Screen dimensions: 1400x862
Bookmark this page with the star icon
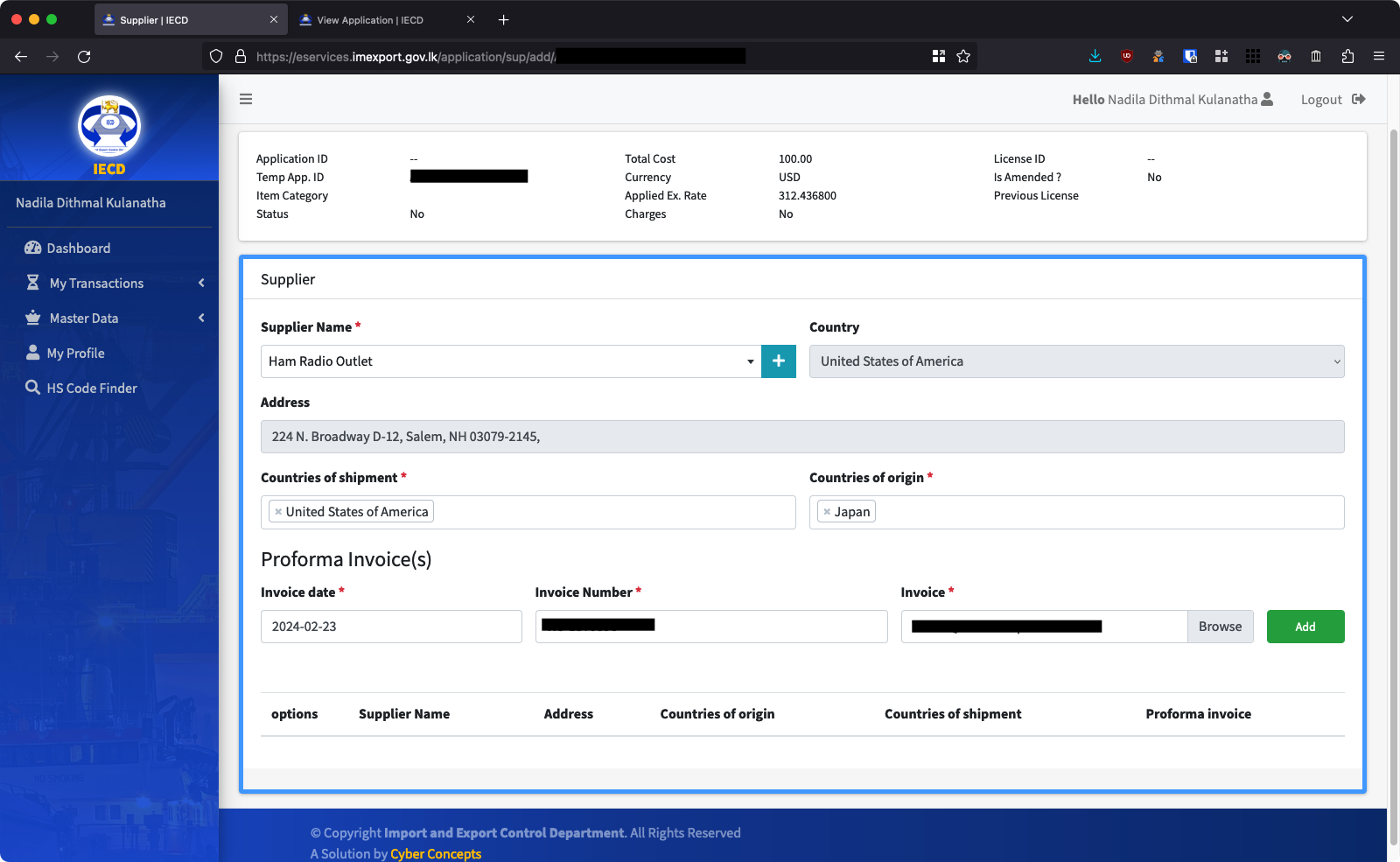point(963,56)
